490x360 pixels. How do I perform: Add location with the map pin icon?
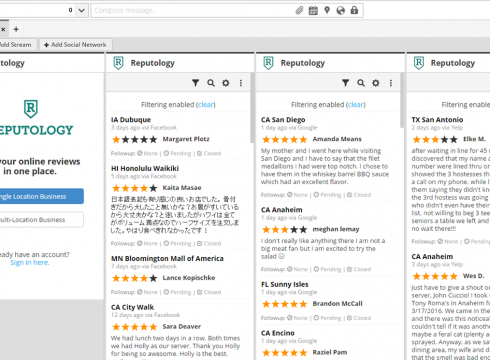327,10
